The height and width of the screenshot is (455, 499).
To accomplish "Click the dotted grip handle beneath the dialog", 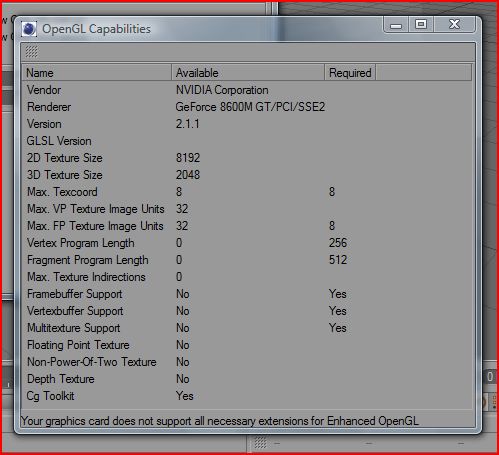I will 260,443.
